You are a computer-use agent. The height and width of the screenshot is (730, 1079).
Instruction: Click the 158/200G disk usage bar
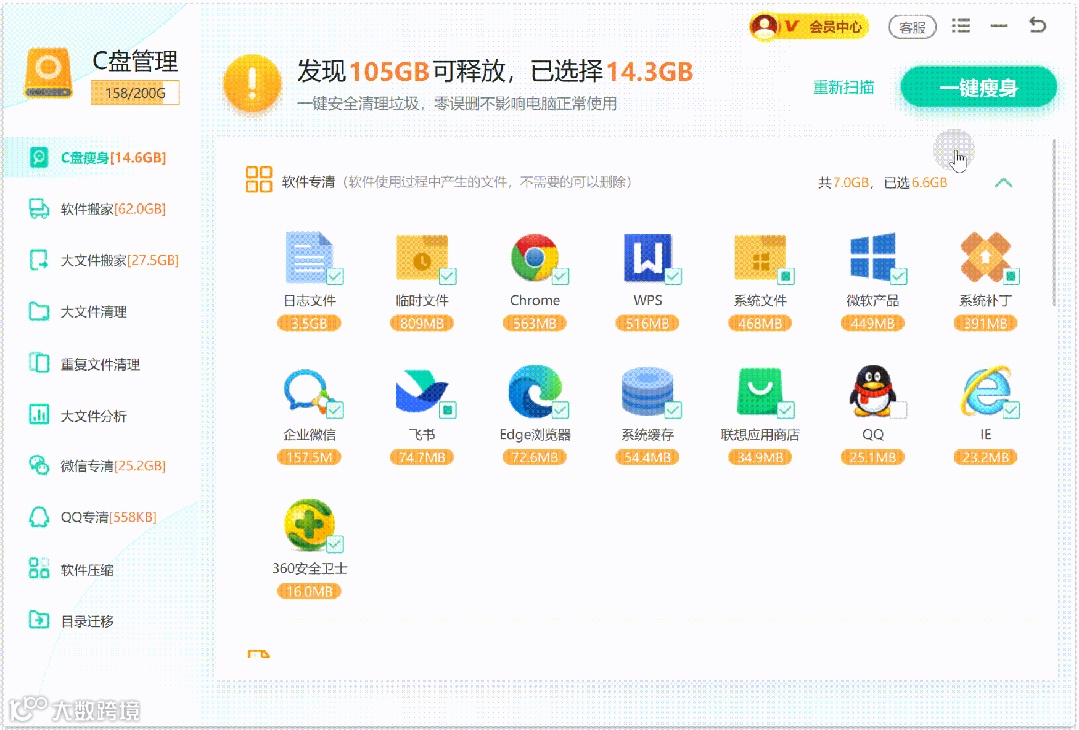[135, 93]
